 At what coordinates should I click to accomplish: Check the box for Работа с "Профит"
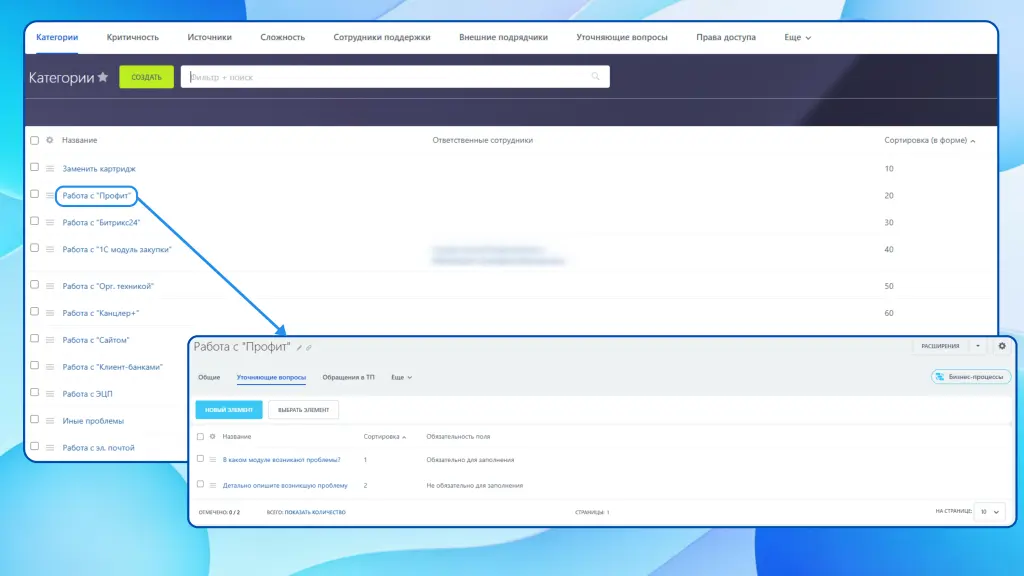coord(35,194)
